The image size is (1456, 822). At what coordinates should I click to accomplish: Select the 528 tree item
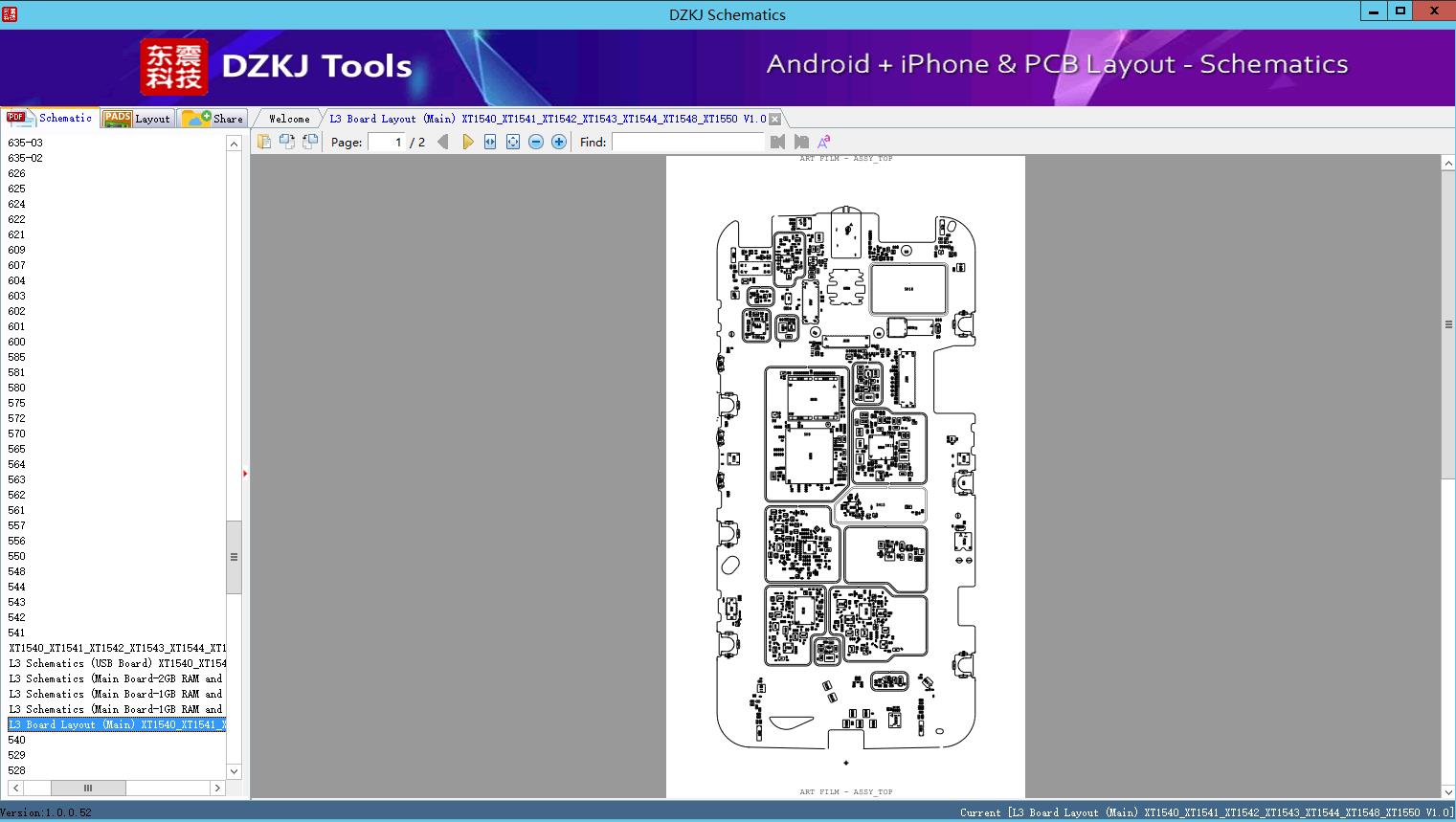pos(17,770)
